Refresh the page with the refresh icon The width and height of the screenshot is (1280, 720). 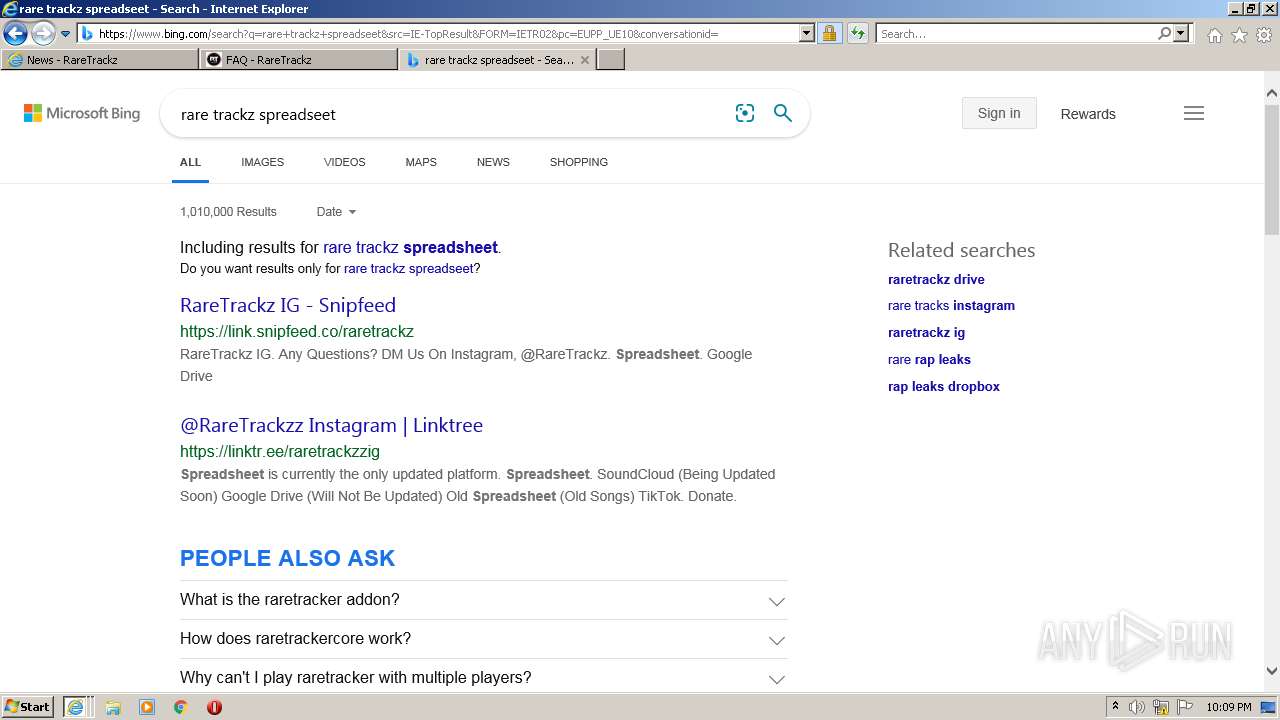(857, 34)
